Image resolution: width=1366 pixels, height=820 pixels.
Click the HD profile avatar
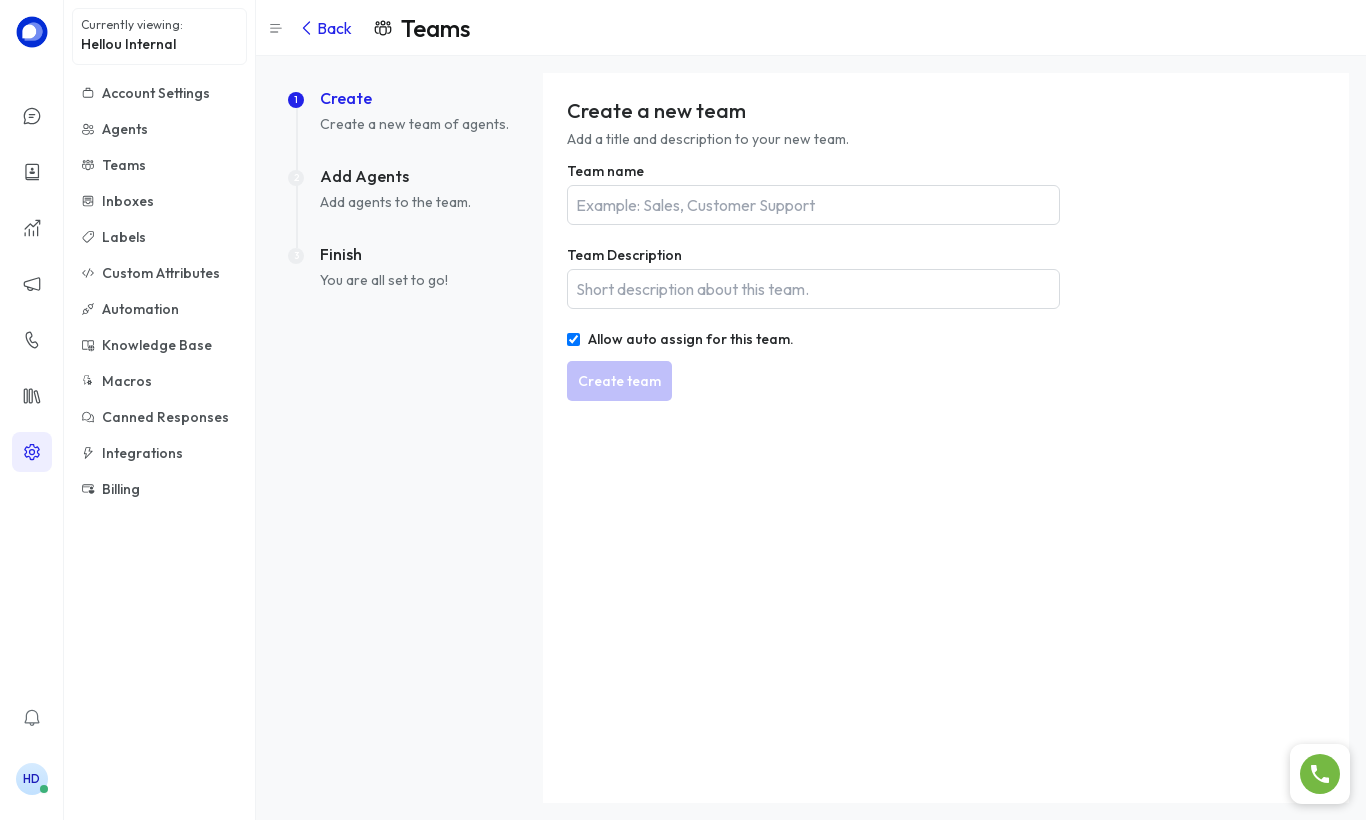pos(32,779)
